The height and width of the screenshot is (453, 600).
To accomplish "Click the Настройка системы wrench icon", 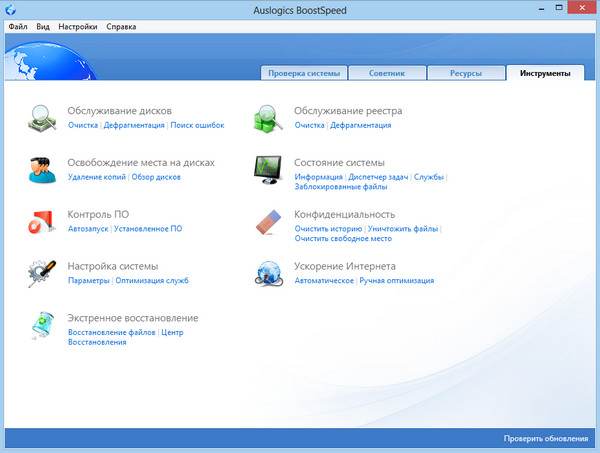I will coord(40,274).
